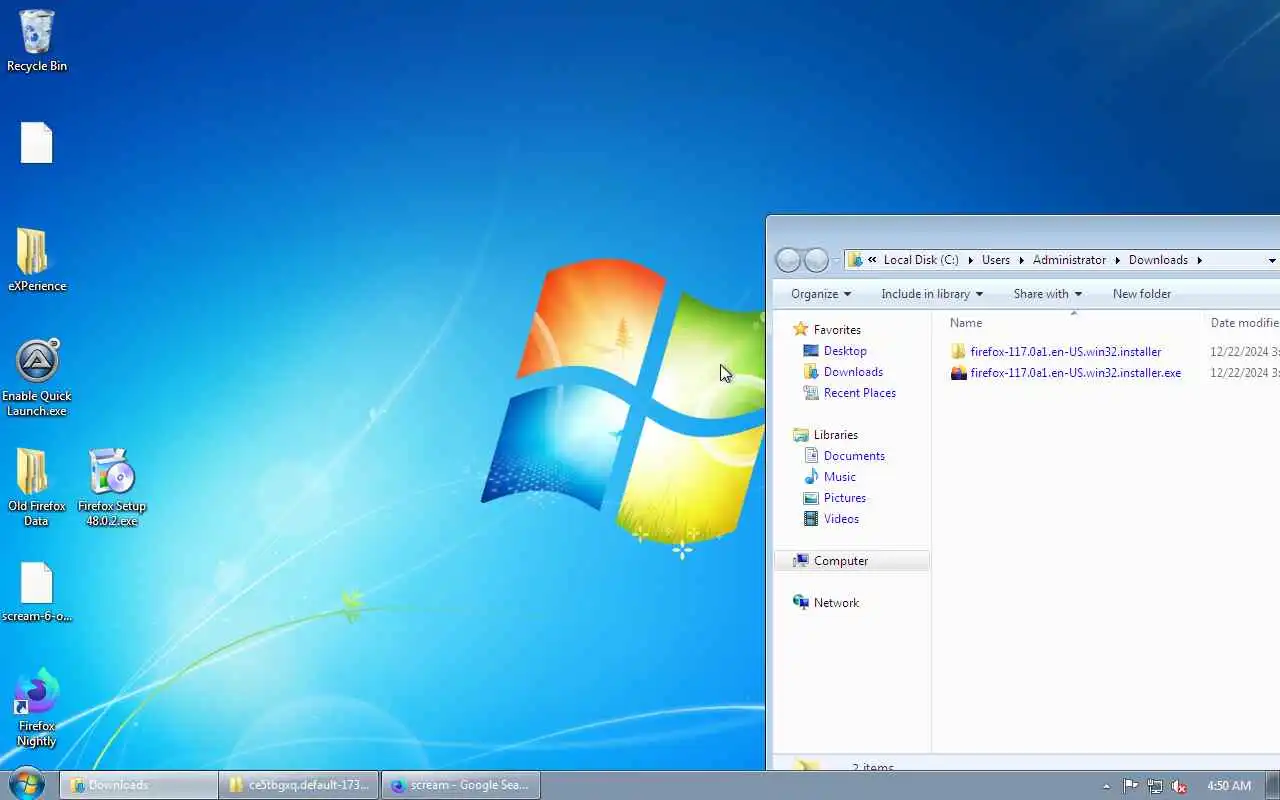1280x800 pixels.
Task: Select the firefox-117.0a1.en-US.win32.installer folder
Action: coord(1065,352)
